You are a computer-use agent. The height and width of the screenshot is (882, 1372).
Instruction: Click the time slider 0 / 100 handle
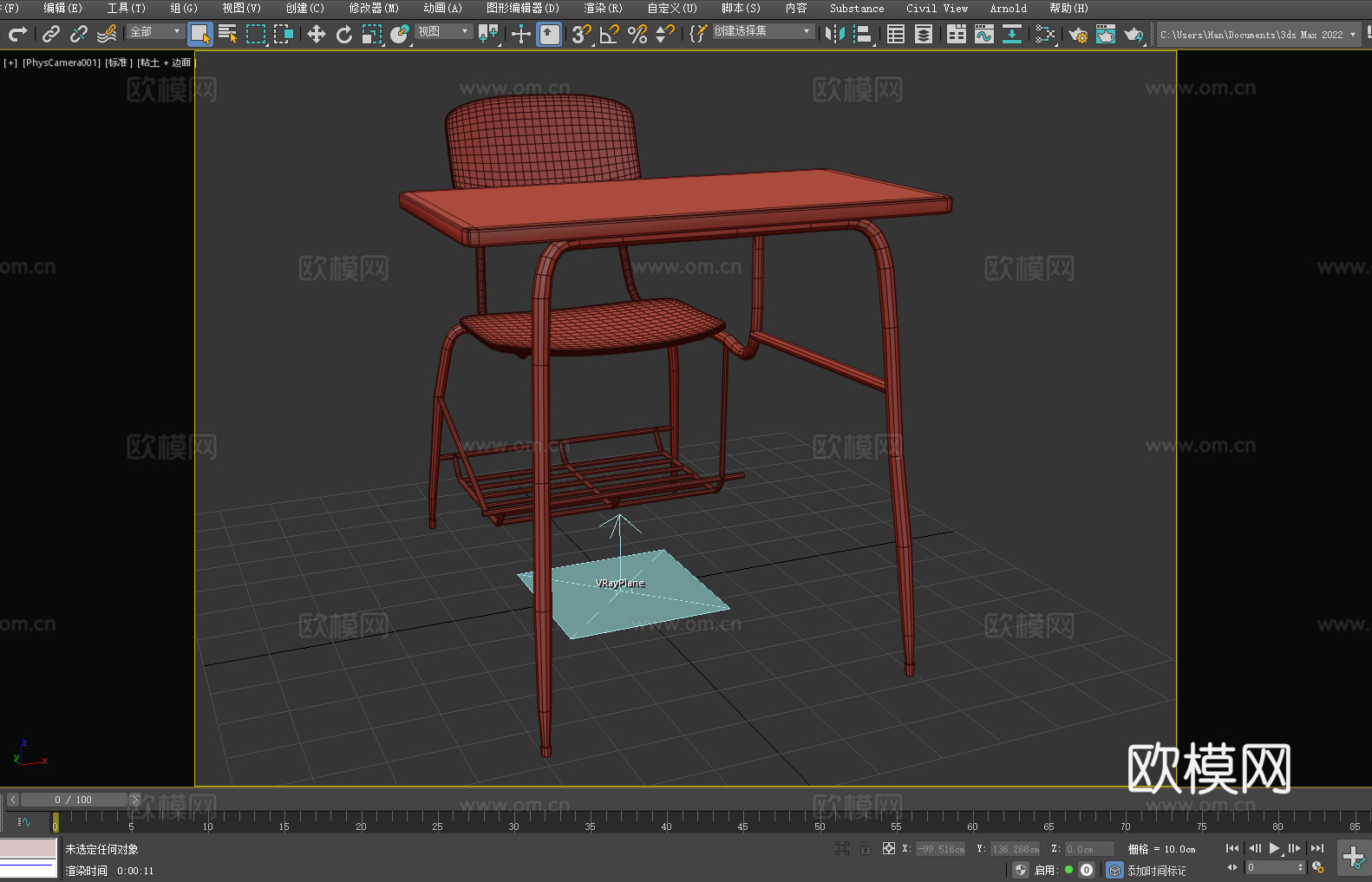[74, 800]
